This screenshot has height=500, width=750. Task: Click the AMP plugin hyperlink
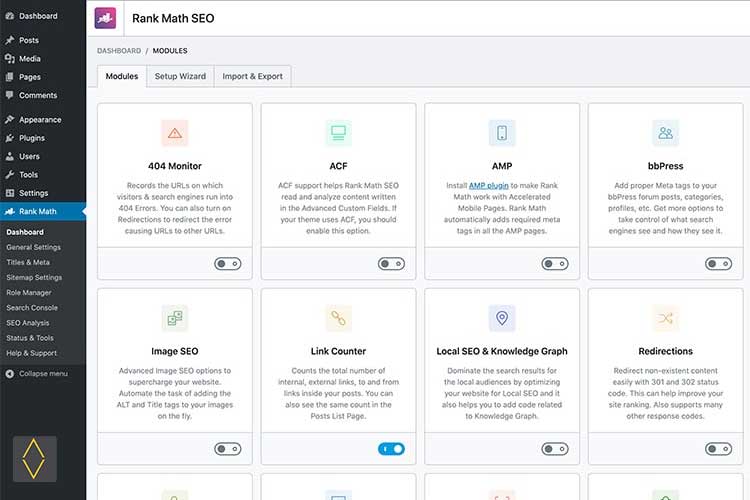pos(488,185)
